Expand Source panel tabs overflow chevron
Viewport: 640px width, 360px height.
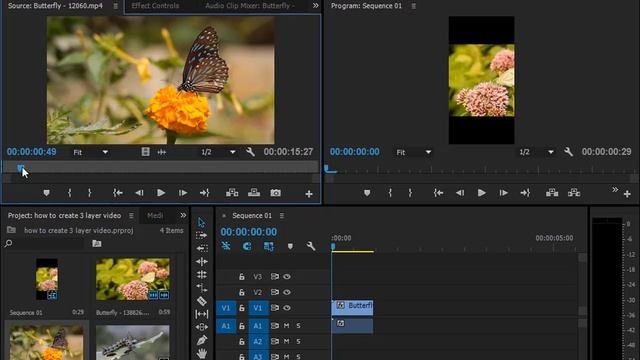pyautogui.click(x=316, y=6)
